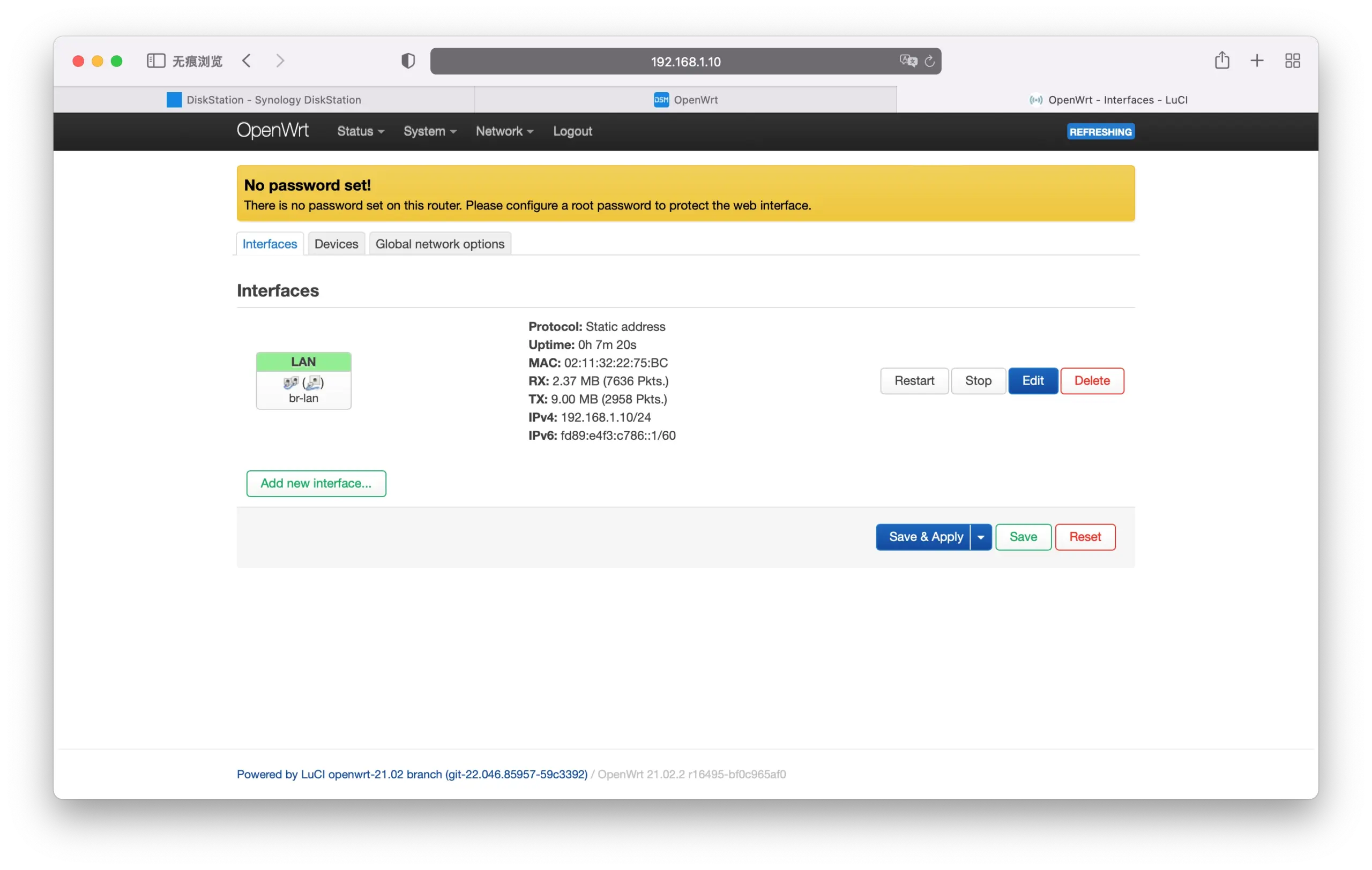Open the Save & Apply dropdown arrow
Screen dimensions: 1372x870
[981, 537]
